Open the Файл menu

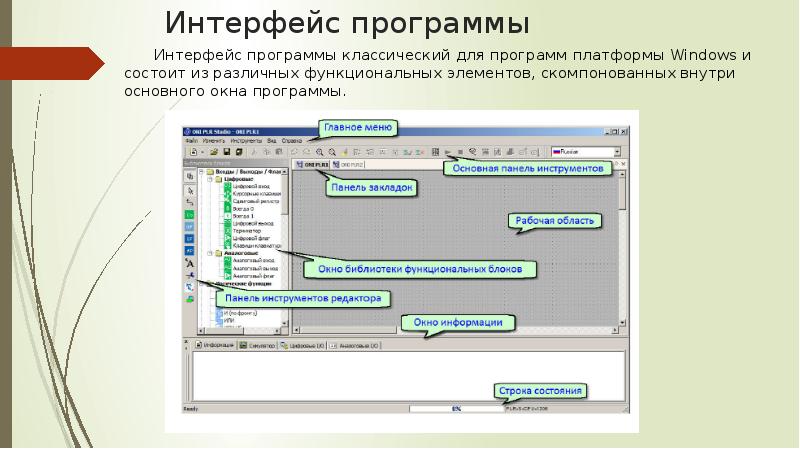[x=191, y=141]
